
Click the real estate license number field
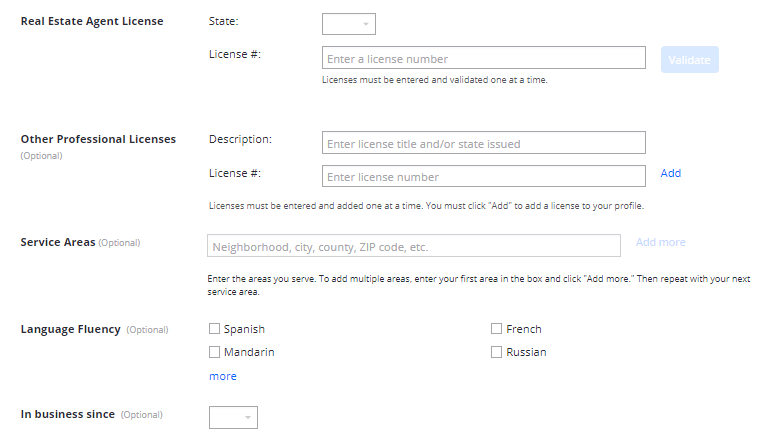point(484,58)
